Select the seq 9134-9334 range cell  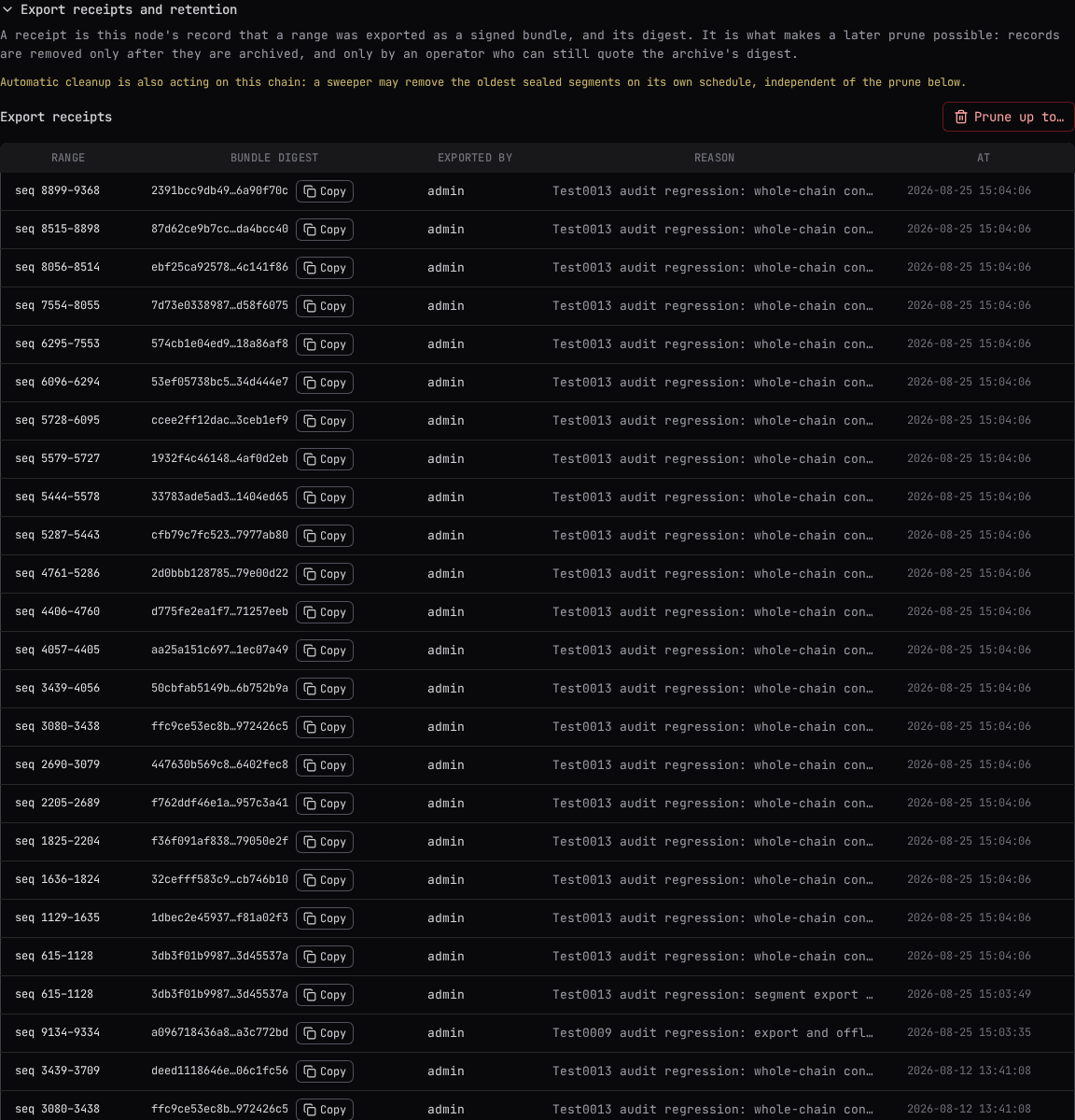pyautogui.click(x=57, y=1032)
